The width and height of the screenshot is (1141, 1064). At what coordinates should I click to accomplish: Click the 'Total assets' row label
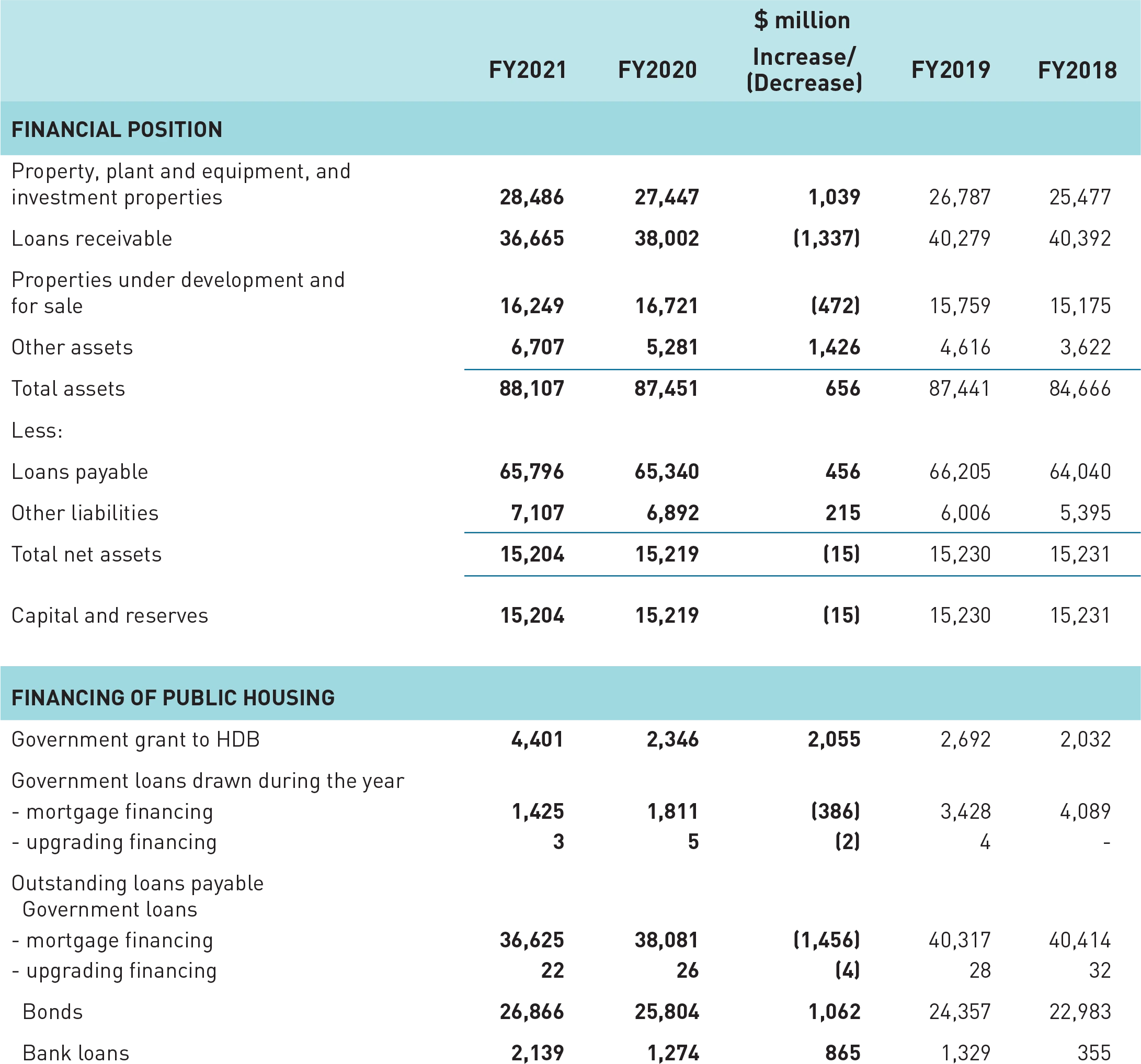(x=69, y=388)
